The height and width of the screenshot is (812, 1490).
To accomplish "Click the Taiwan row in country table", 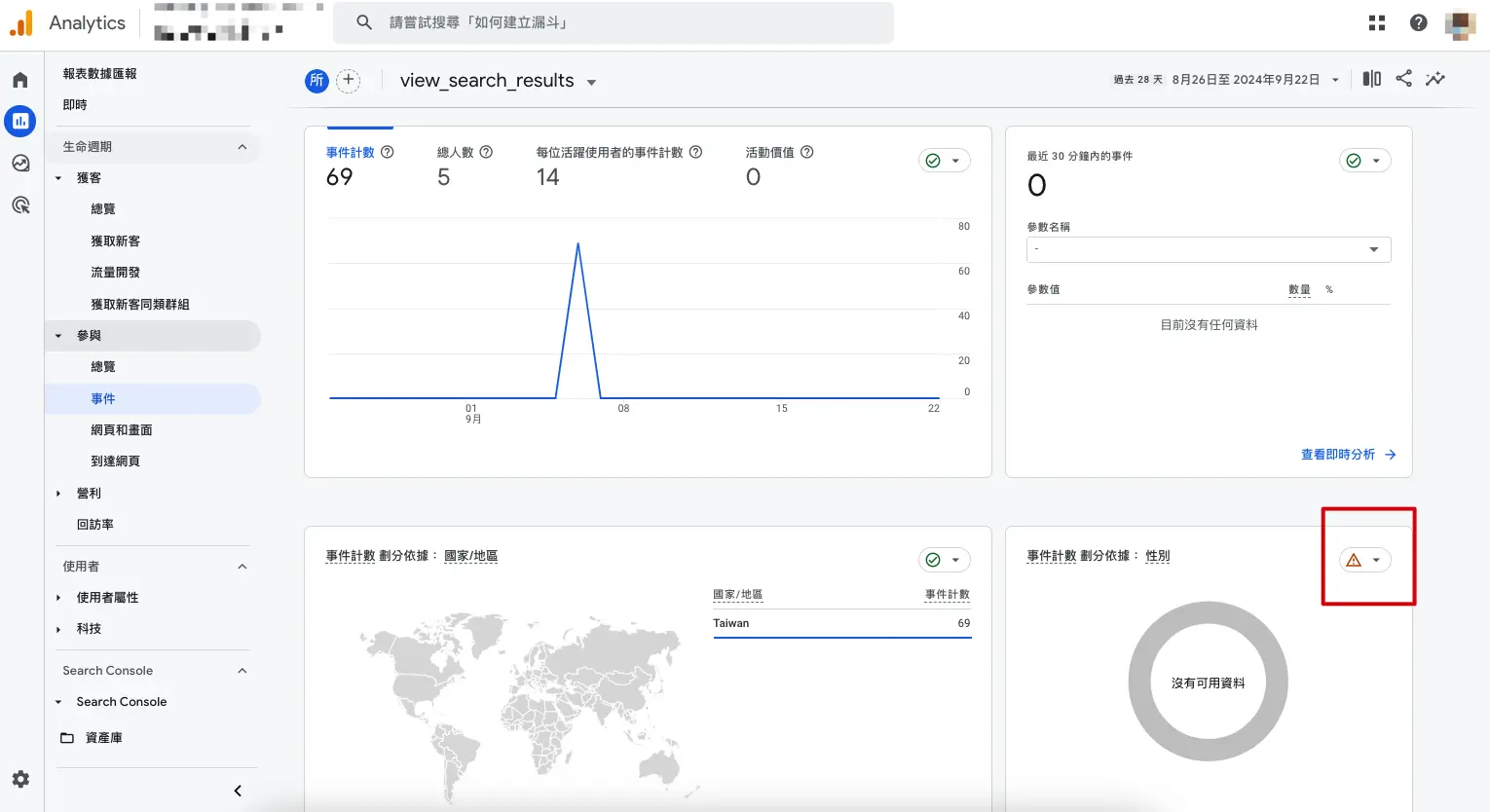I will click(x=841, y=624).
